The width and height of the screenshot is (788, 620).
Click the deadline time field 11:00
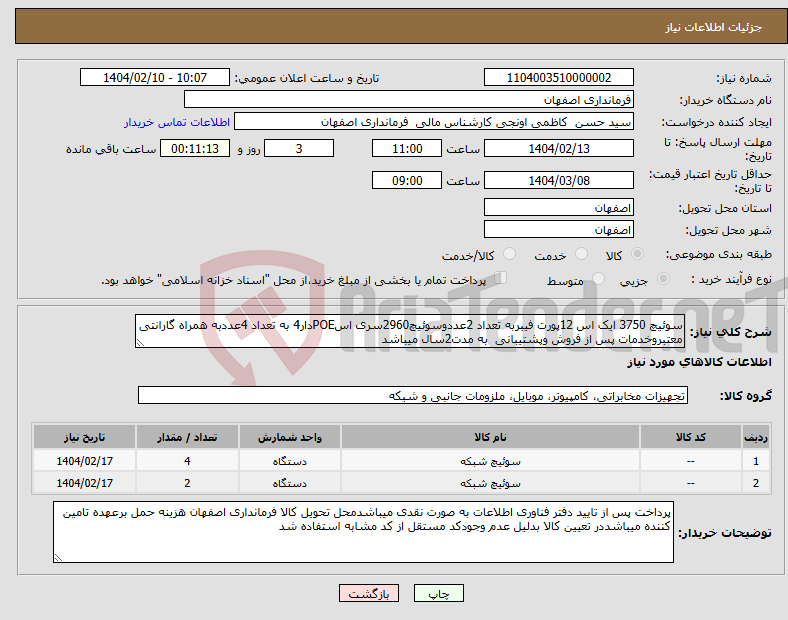click(407, 148)
